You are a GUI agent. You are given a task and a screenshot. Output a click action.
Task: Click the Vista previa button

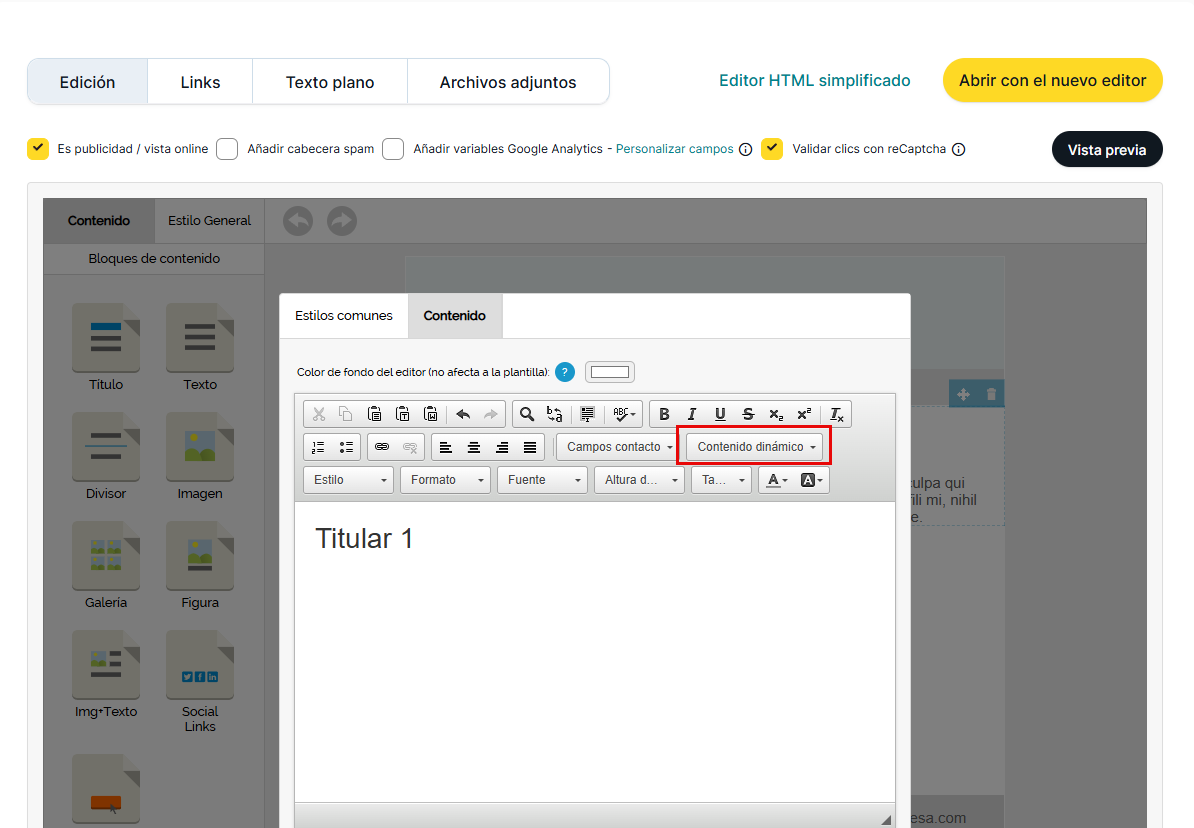coord(1107,150)
